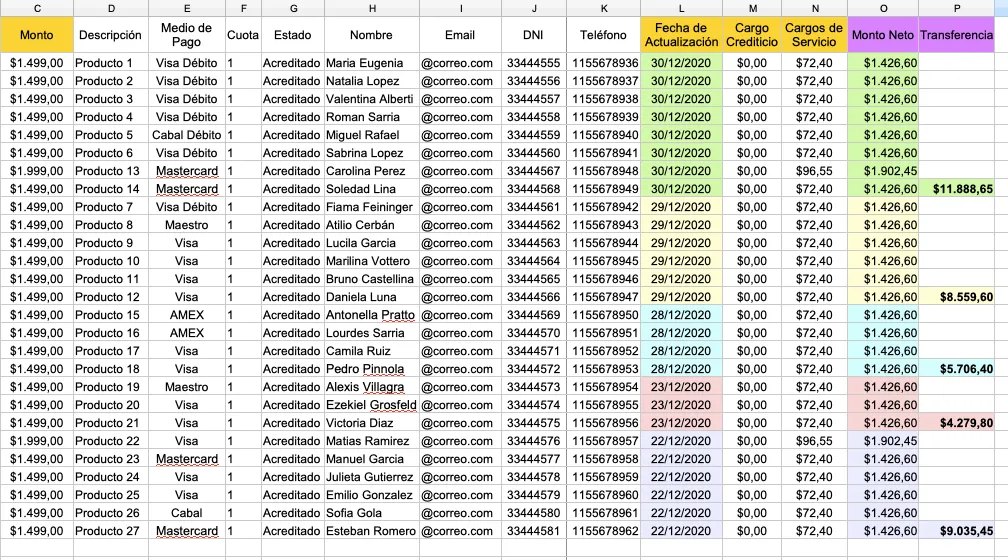
Task: Click Cabal Débito payment cell
Action: pos(186,135)
